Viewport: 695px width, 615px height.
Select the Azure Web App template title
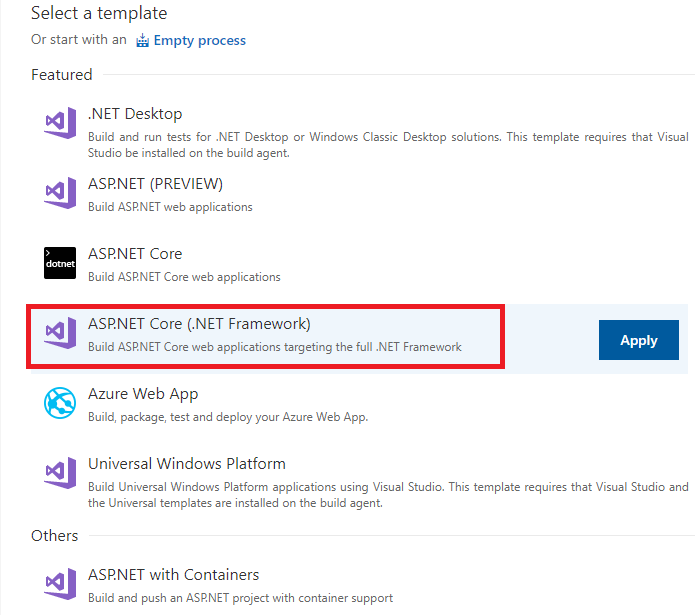click(x=143, y=394)
